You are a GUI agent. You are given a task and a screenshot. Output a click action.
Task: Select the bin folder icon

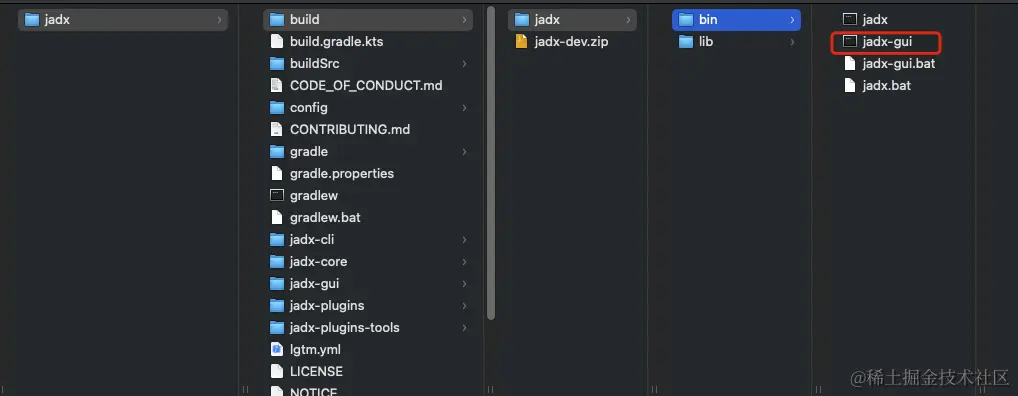(686, 19)
